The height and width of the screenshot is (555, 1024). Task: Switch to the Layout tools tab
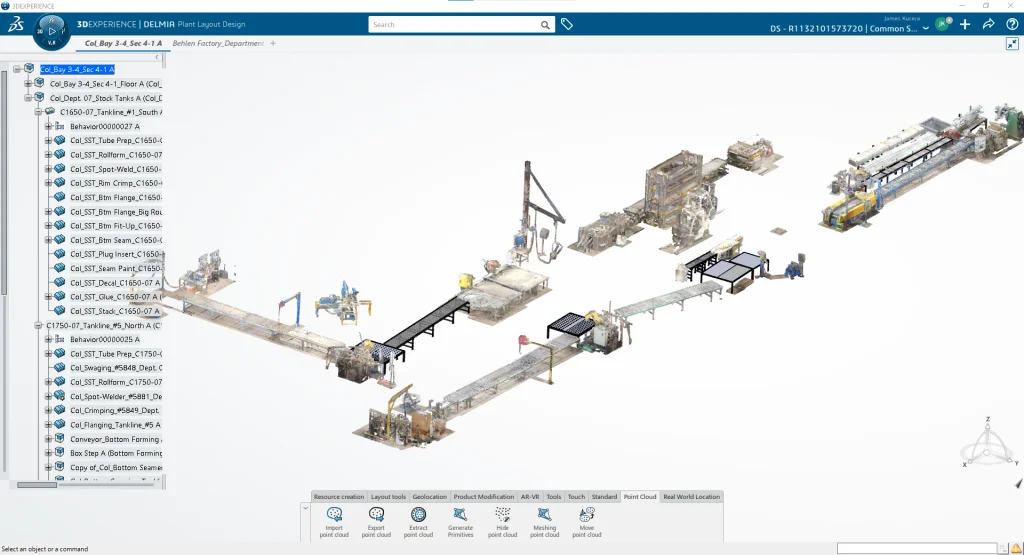388,497
